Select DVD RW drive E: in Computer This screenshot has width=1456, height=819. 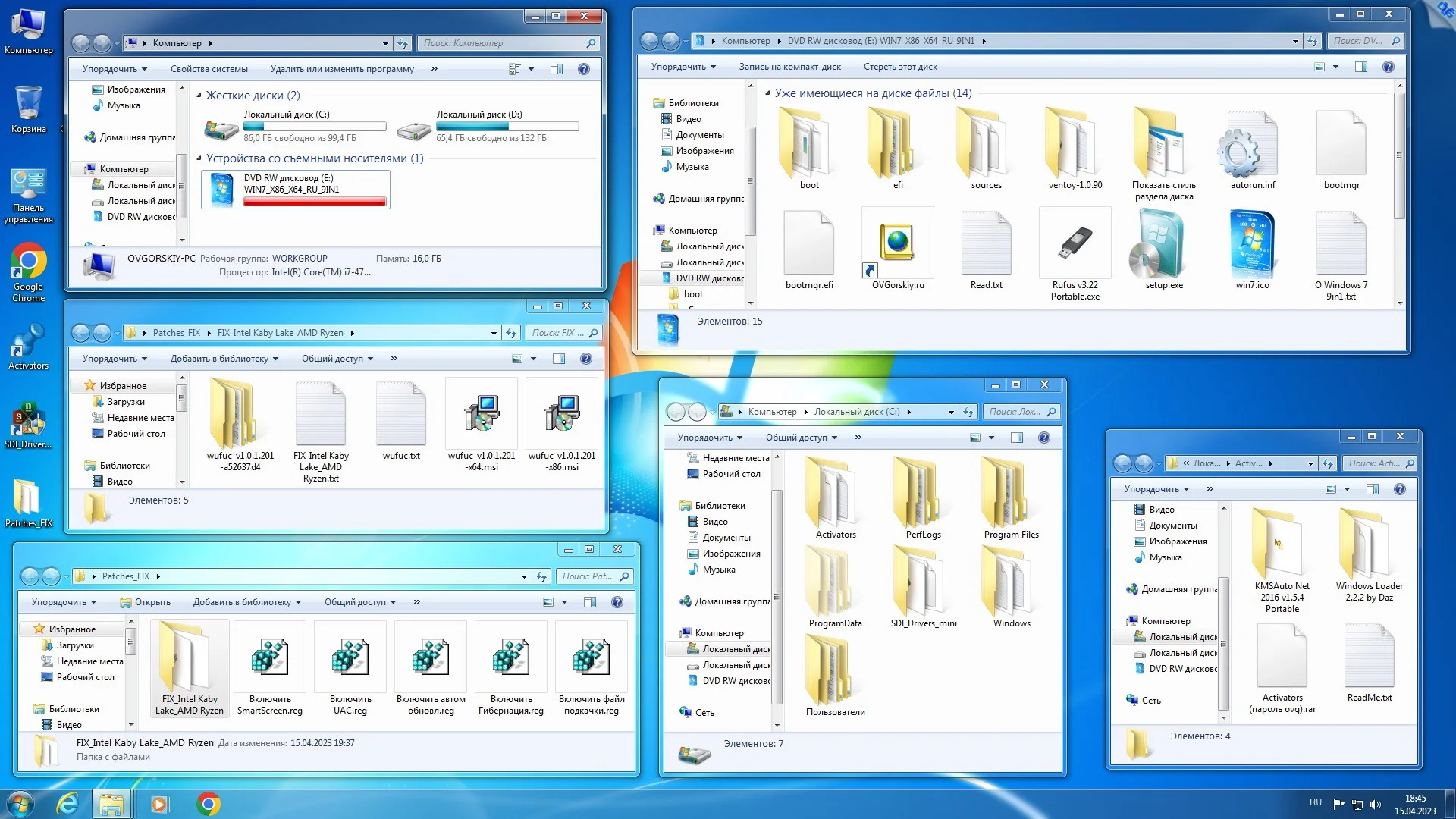[x=296, y=189]
